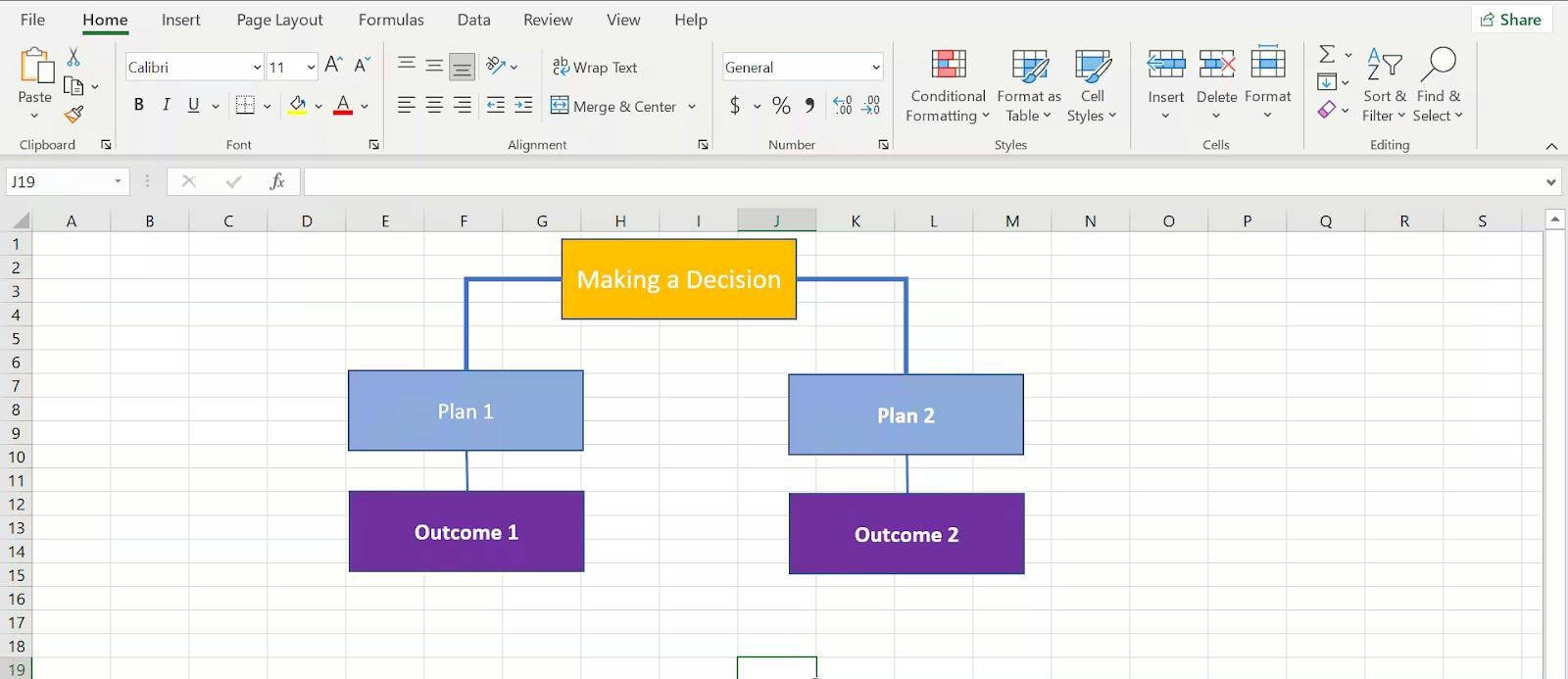
Task: Toggle Italic formatting
Action: click(167, 105)
